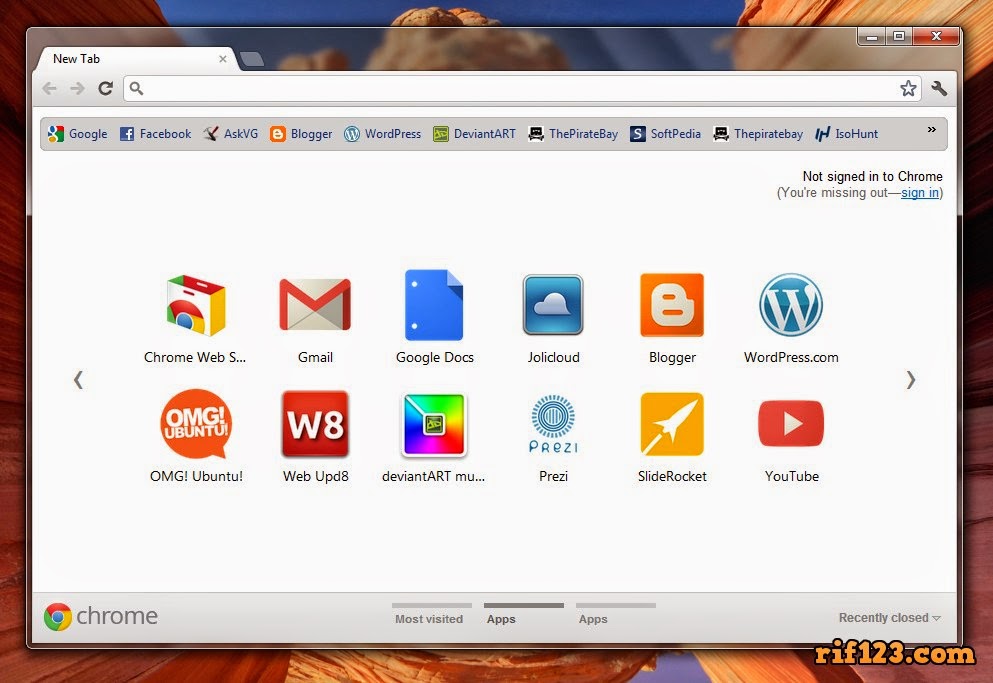The image size is (993, 683).
Task: Open the lowercase Thepiratebay bookmark
Action: point(758,134)
